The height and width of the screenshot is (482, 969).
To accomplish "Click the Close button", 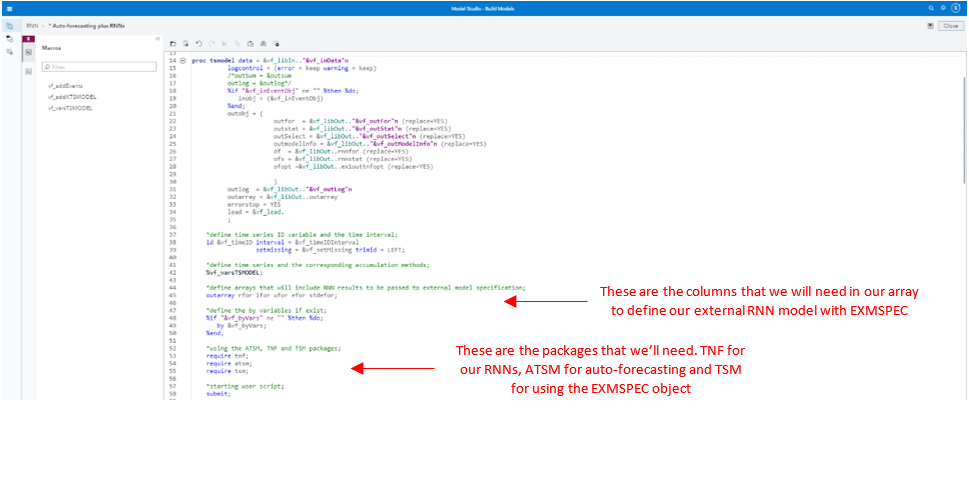I will pyautogui.click(x=951, y=26).
